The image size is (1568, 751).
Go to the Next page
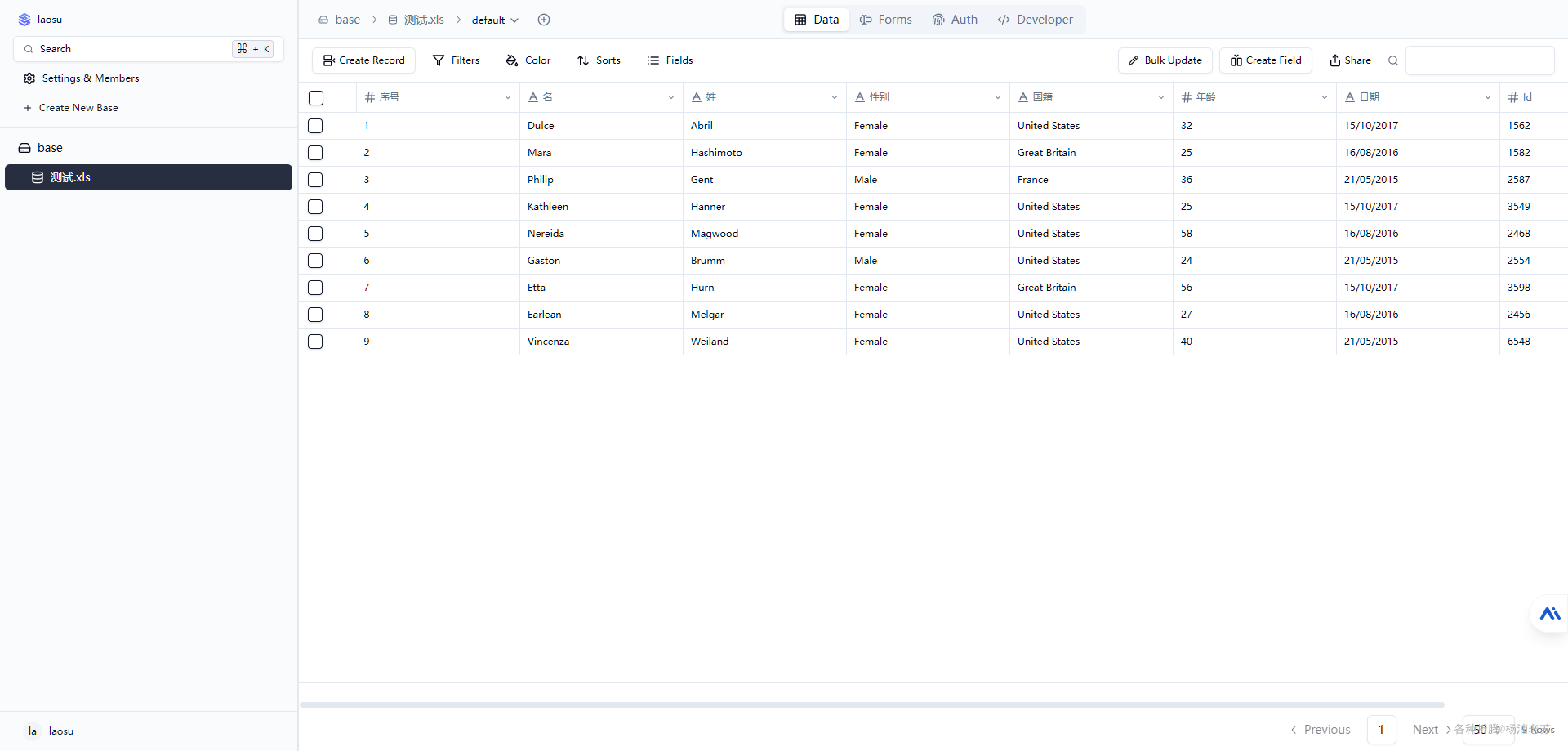tap(1432, 730)
